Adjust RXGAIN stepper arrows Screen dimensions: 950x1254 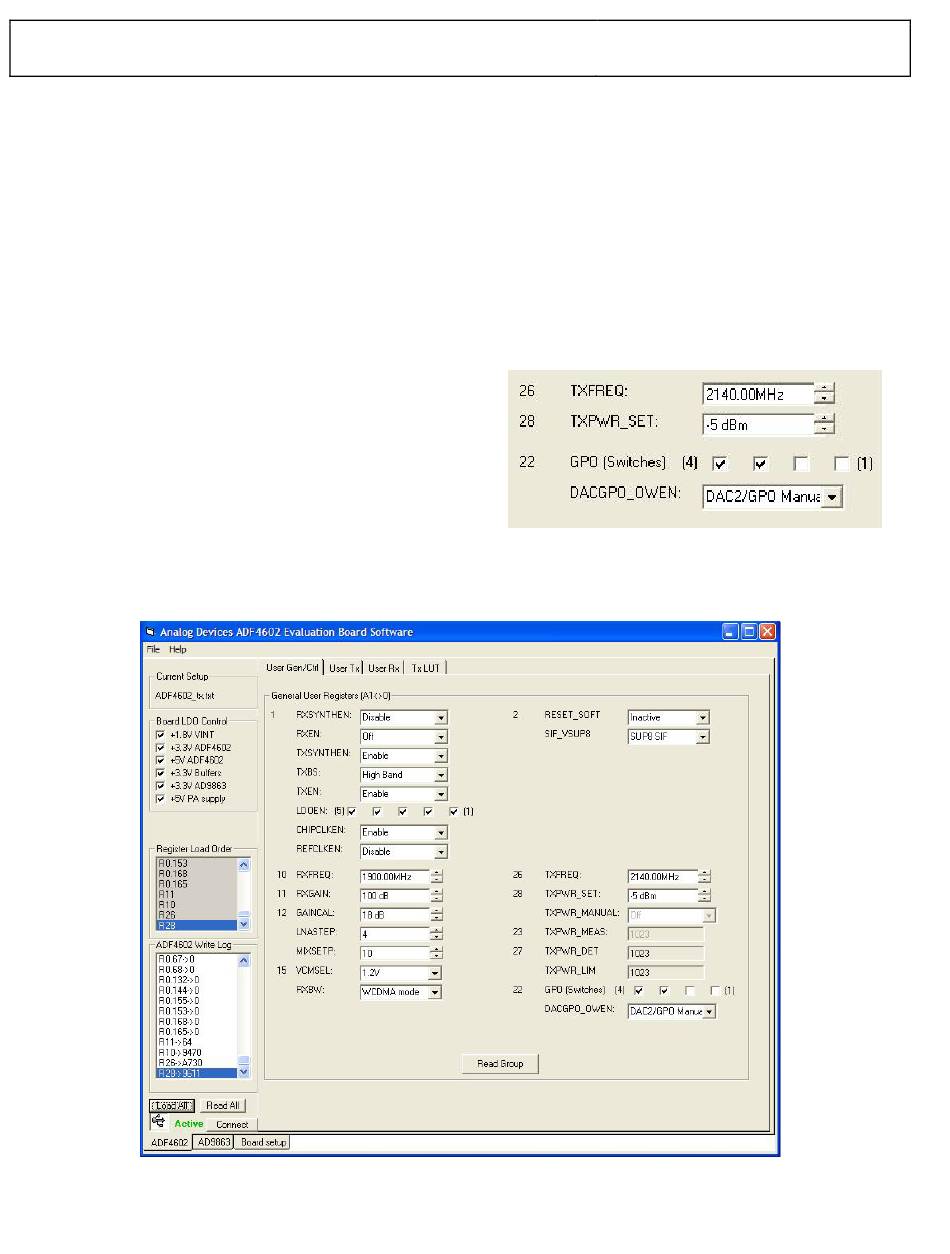click(x=437, y=895)
